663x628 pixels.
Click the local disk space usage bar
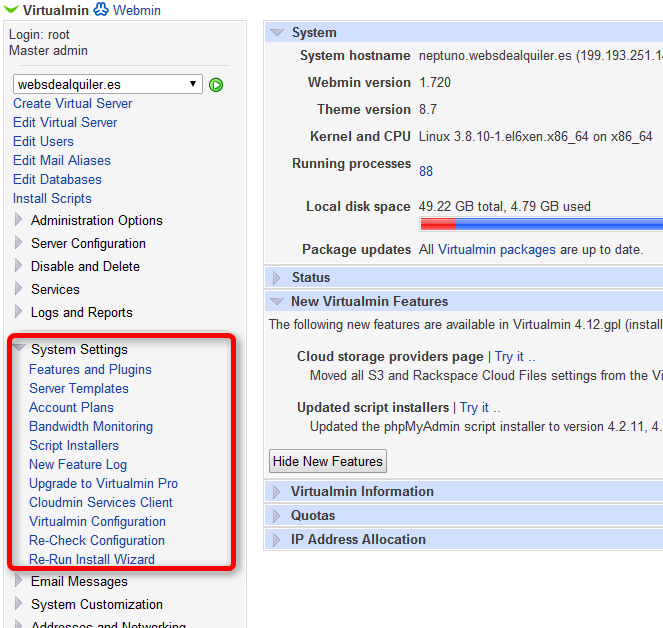tap(540, 224)
